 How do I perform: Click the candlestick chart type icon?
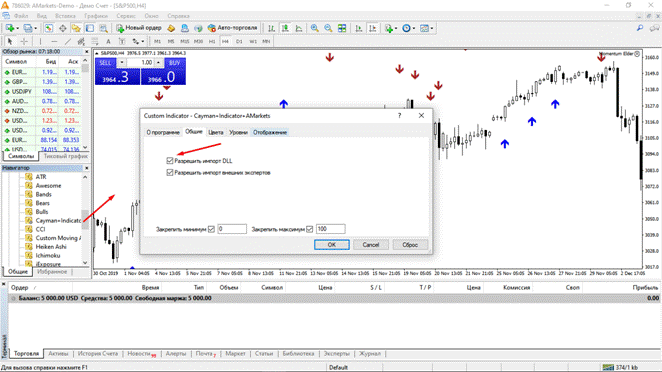pyautogui.click(x=285, y=28)
